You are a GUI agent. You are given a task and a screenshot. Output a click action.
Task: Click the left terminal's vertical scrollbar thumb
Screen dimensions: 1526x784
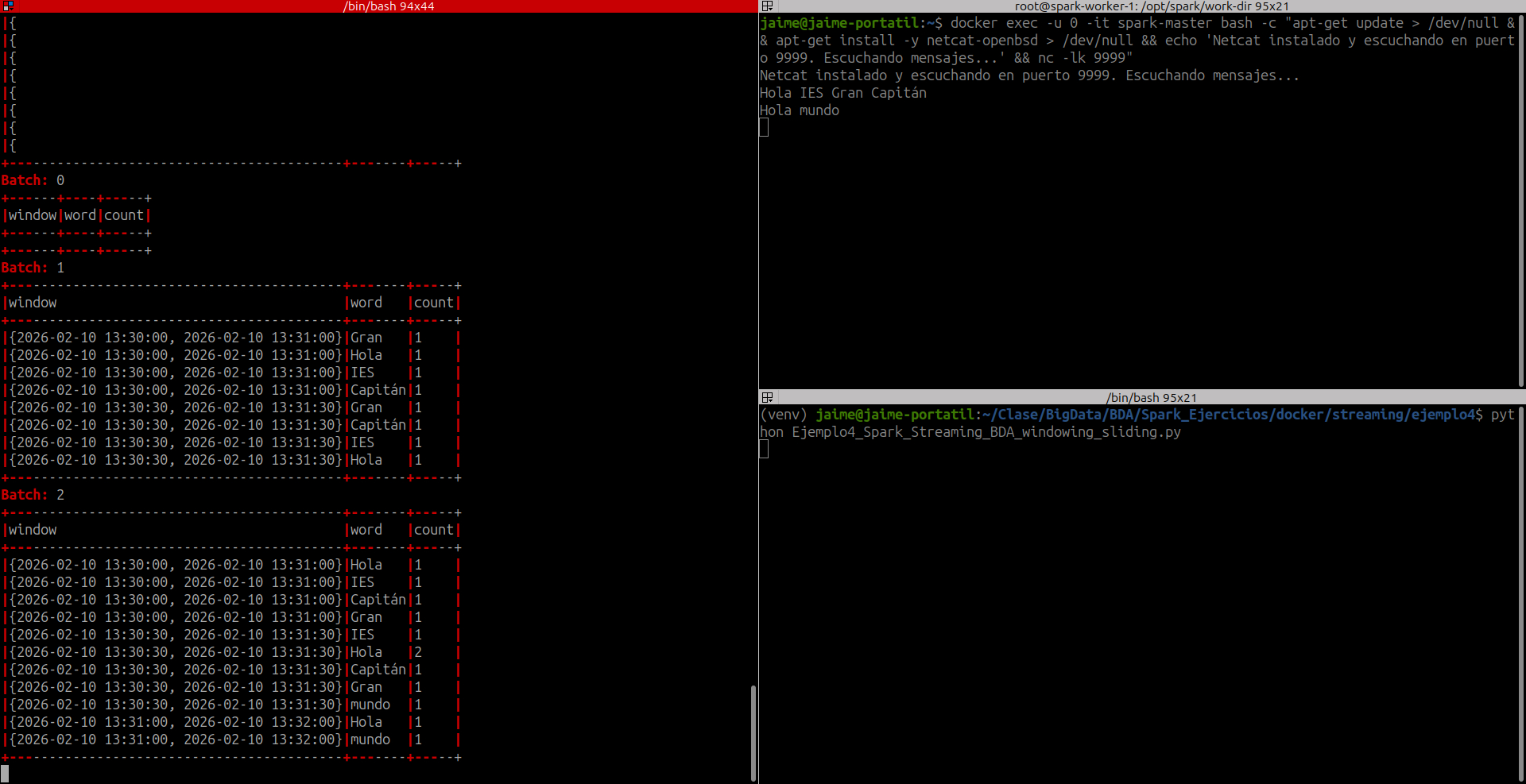pos(753,731)
